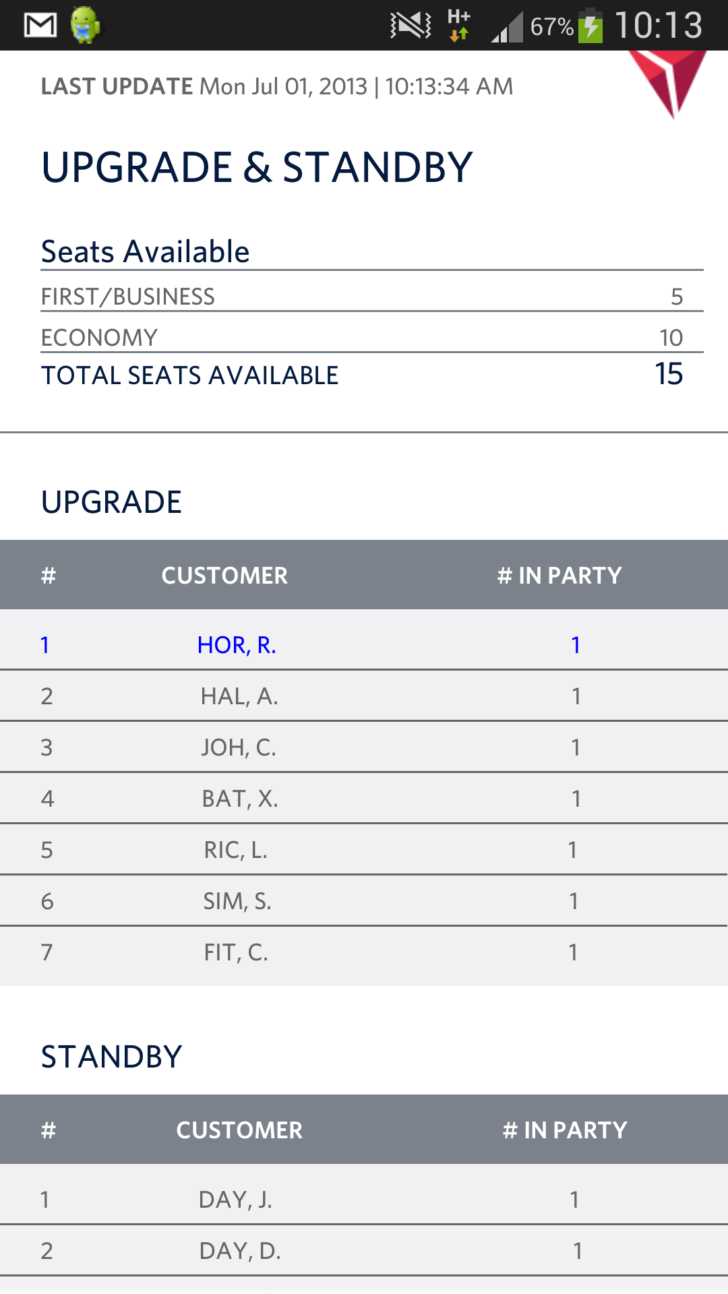Open the Gmail notification icon

tap(40, 25)
